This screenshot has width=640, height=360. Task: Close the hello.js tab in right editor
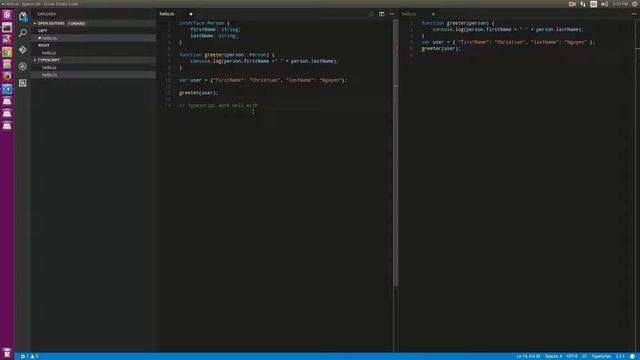click(x=433, y=14)
